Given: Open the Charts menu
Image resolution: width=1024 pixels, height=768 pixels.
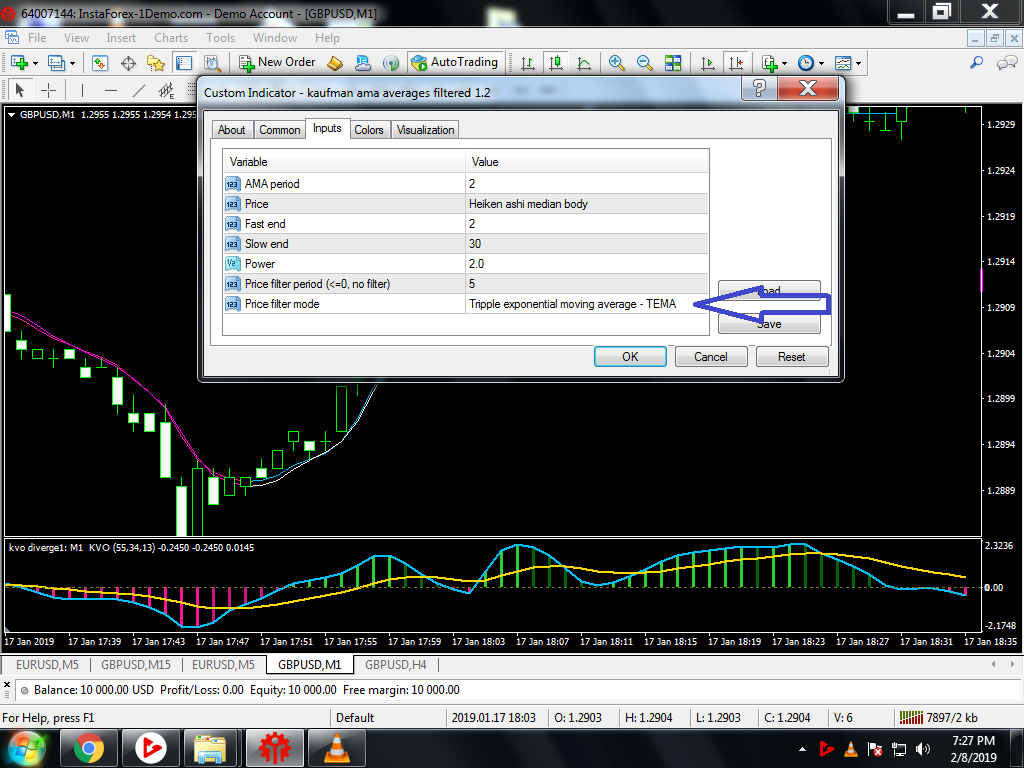Looking at the screenshot, I should point(171,38).
